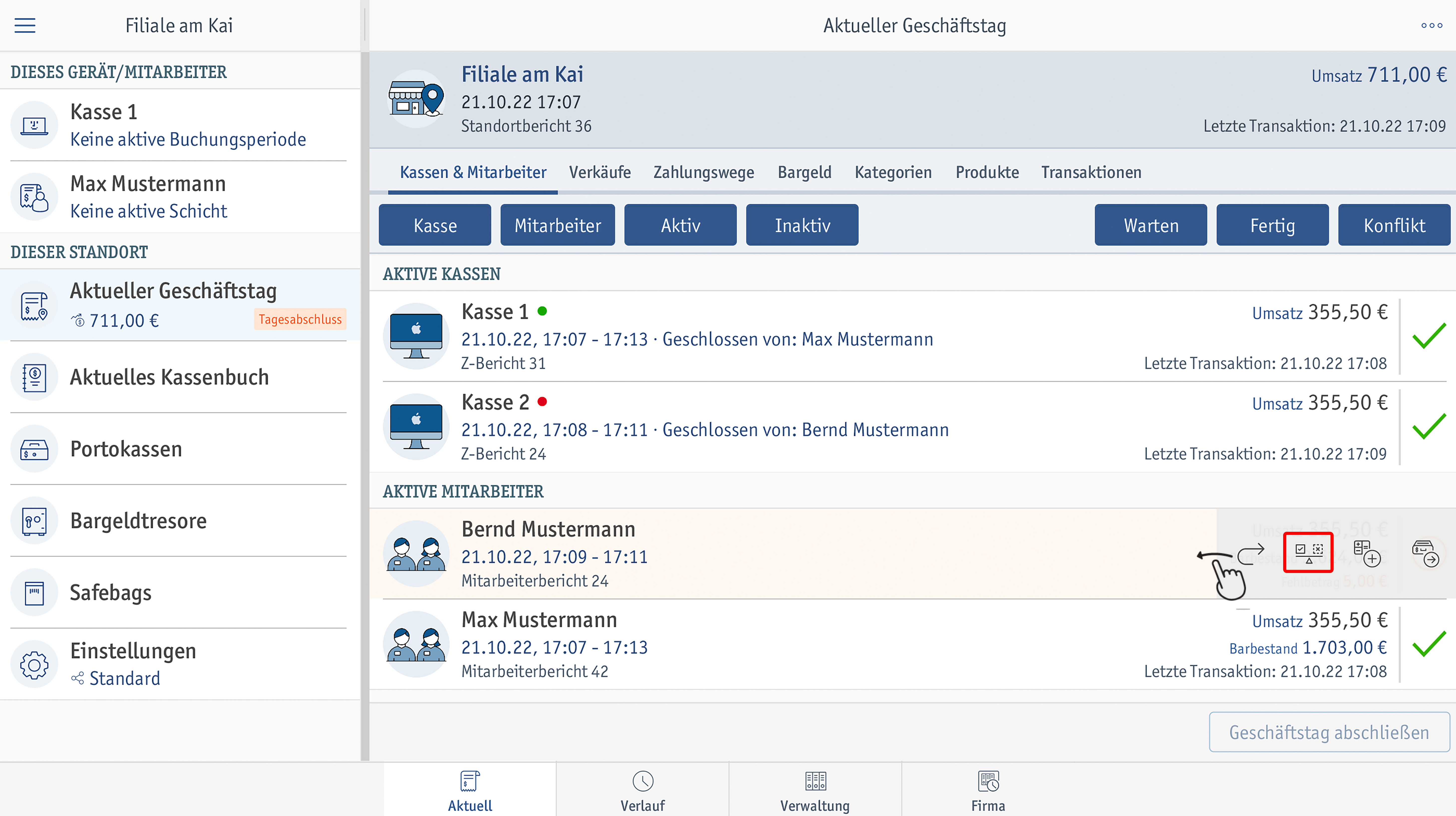Image resolution: width=1456 pixels, height=816 pixels.
Task: Click the balance compare icon in Bernd's row
Action: pyautogui.click(x=1308, y=553)
